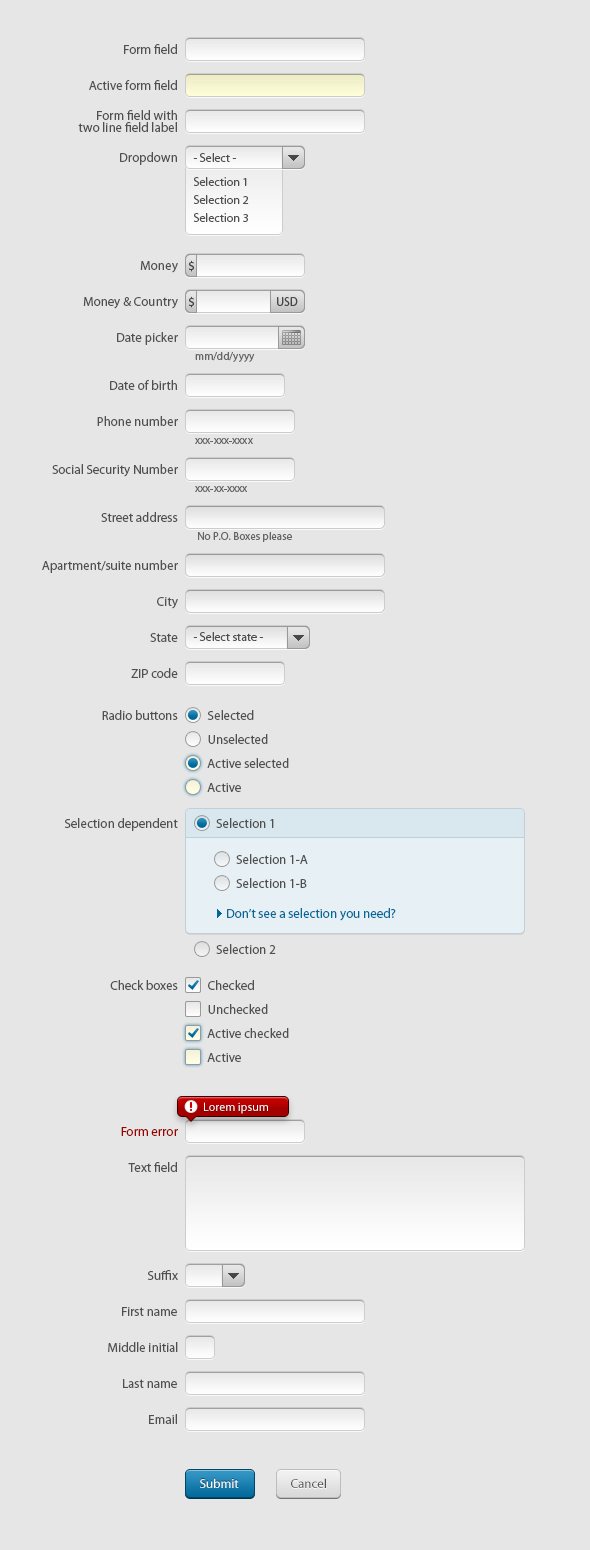Click the red Lorem ipsum error tooltip
The image size is (590, 1550).
click(233, 1107)
